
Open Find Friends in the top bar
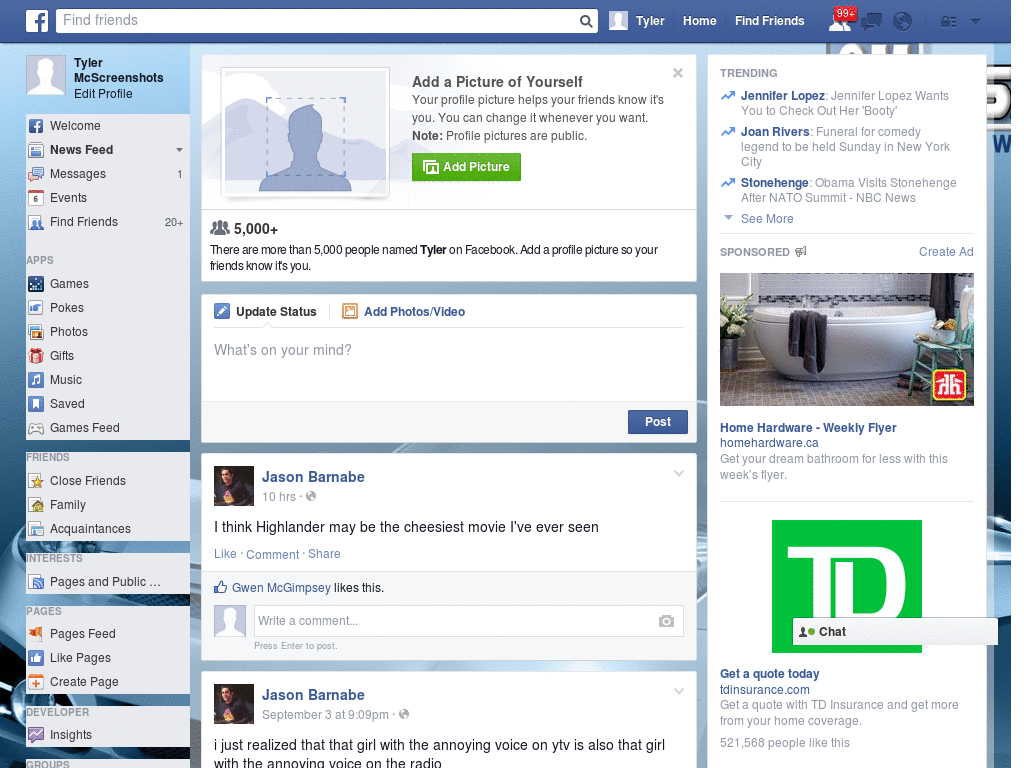(x=769, y=21)
